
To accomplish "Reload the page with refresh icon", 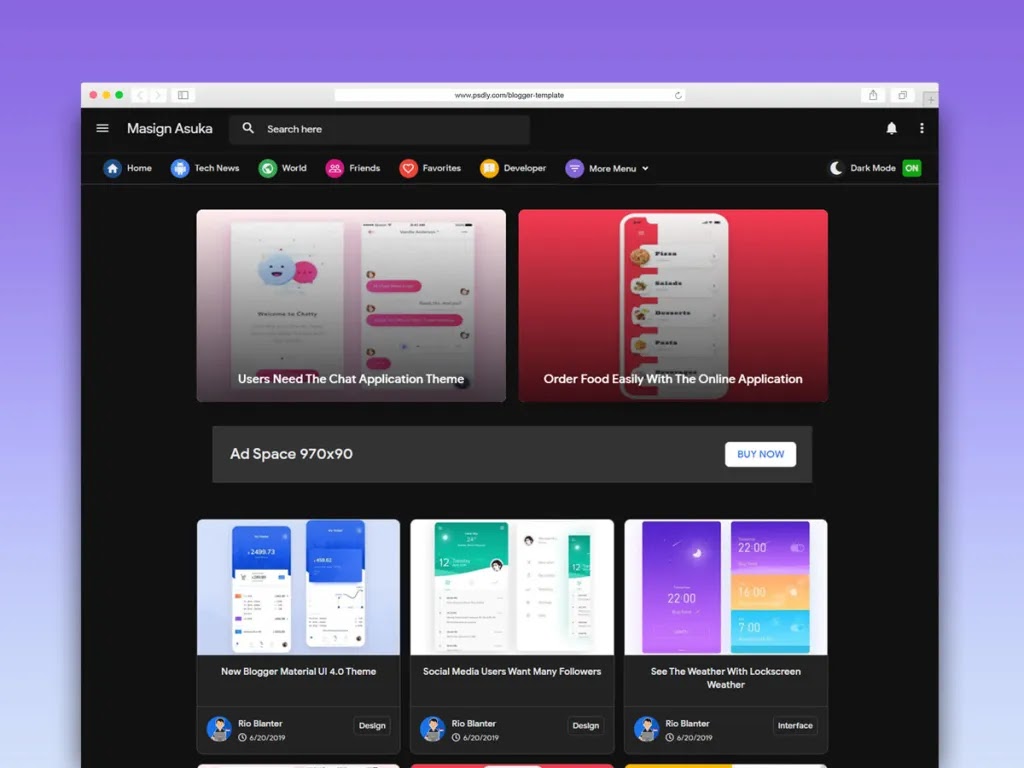I will (678, 95).
